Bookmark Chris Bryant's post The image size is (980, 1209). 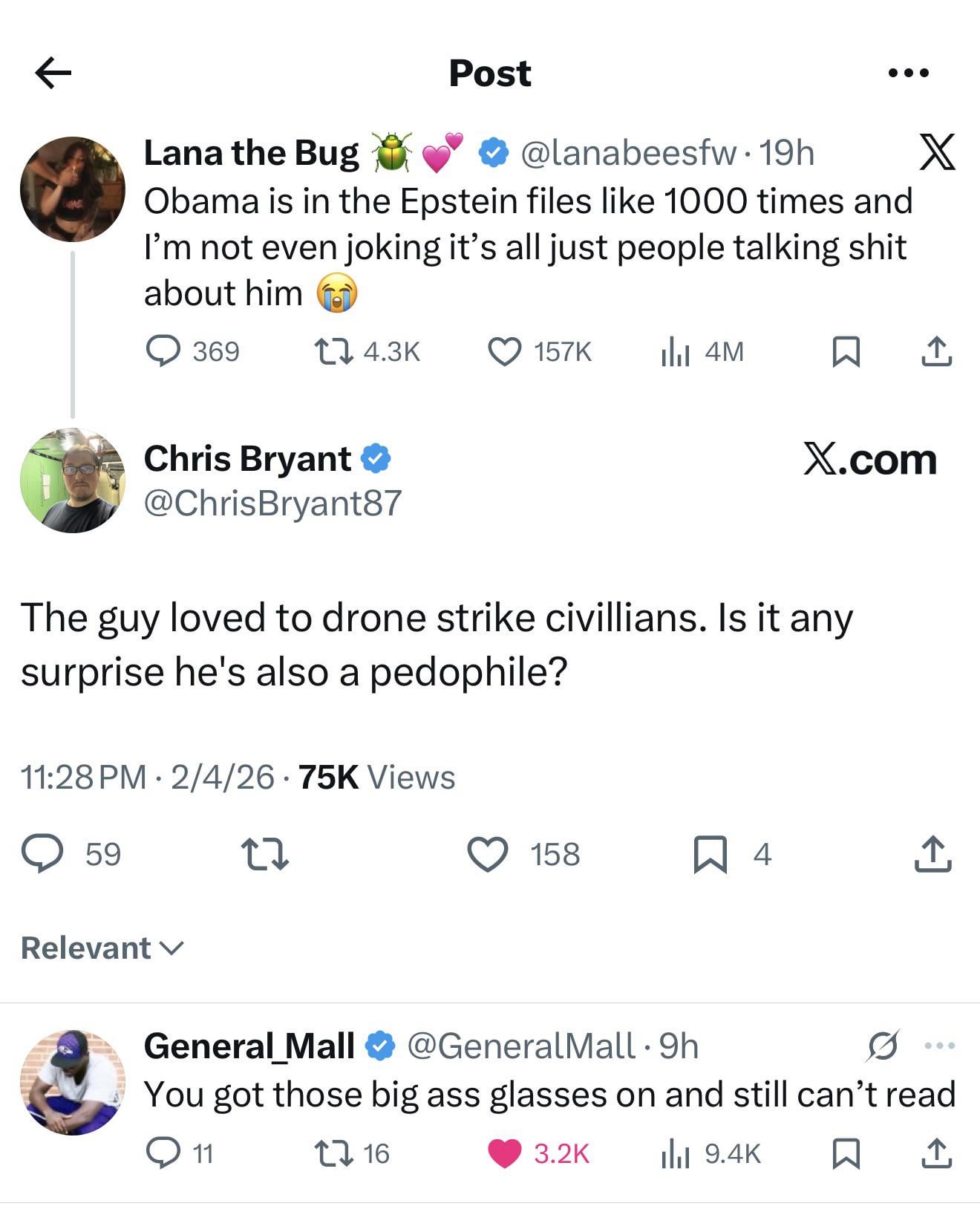click(710, 853)
